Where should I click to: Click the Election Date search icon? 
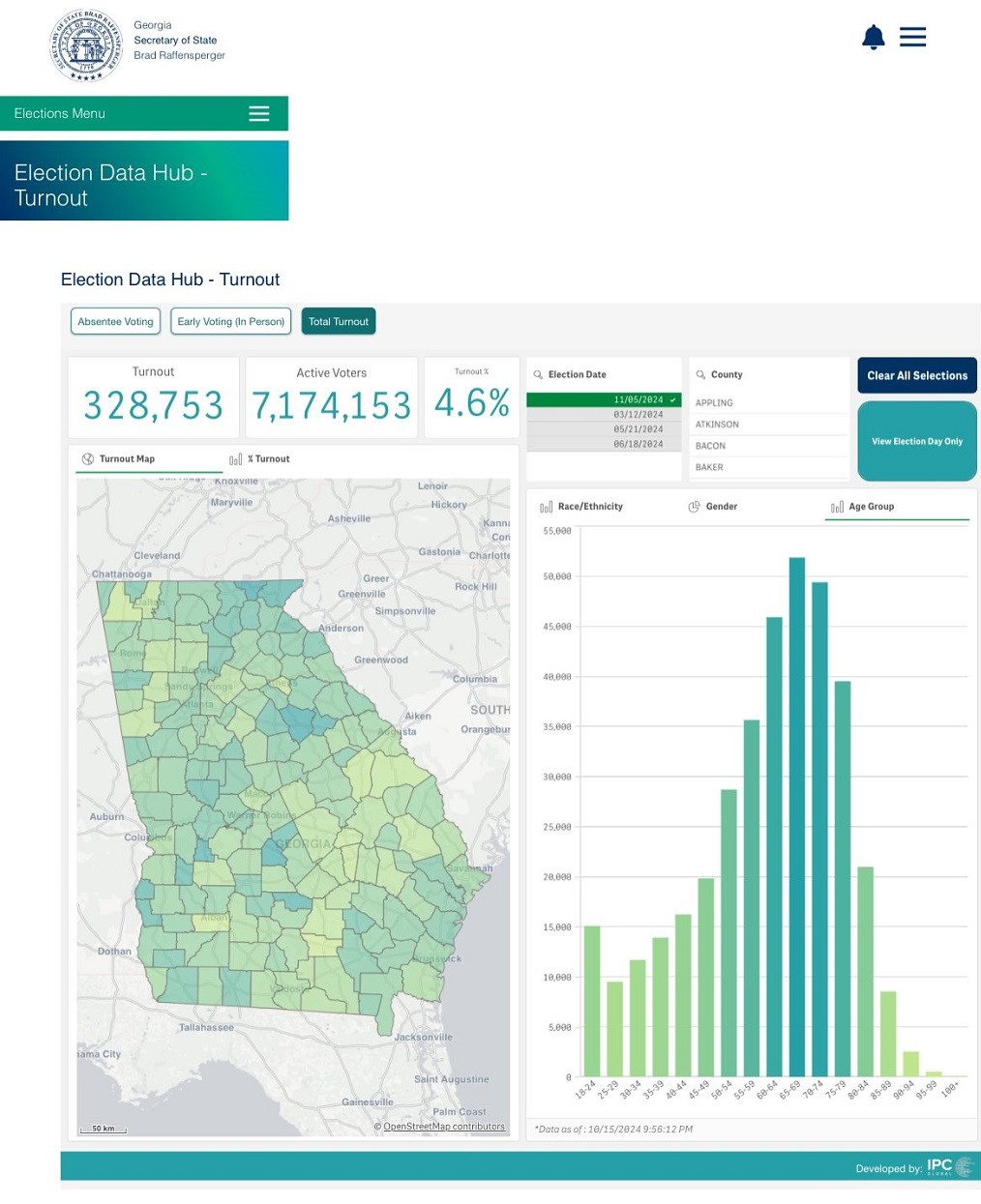pyautogui.click(x=538, y=375)
